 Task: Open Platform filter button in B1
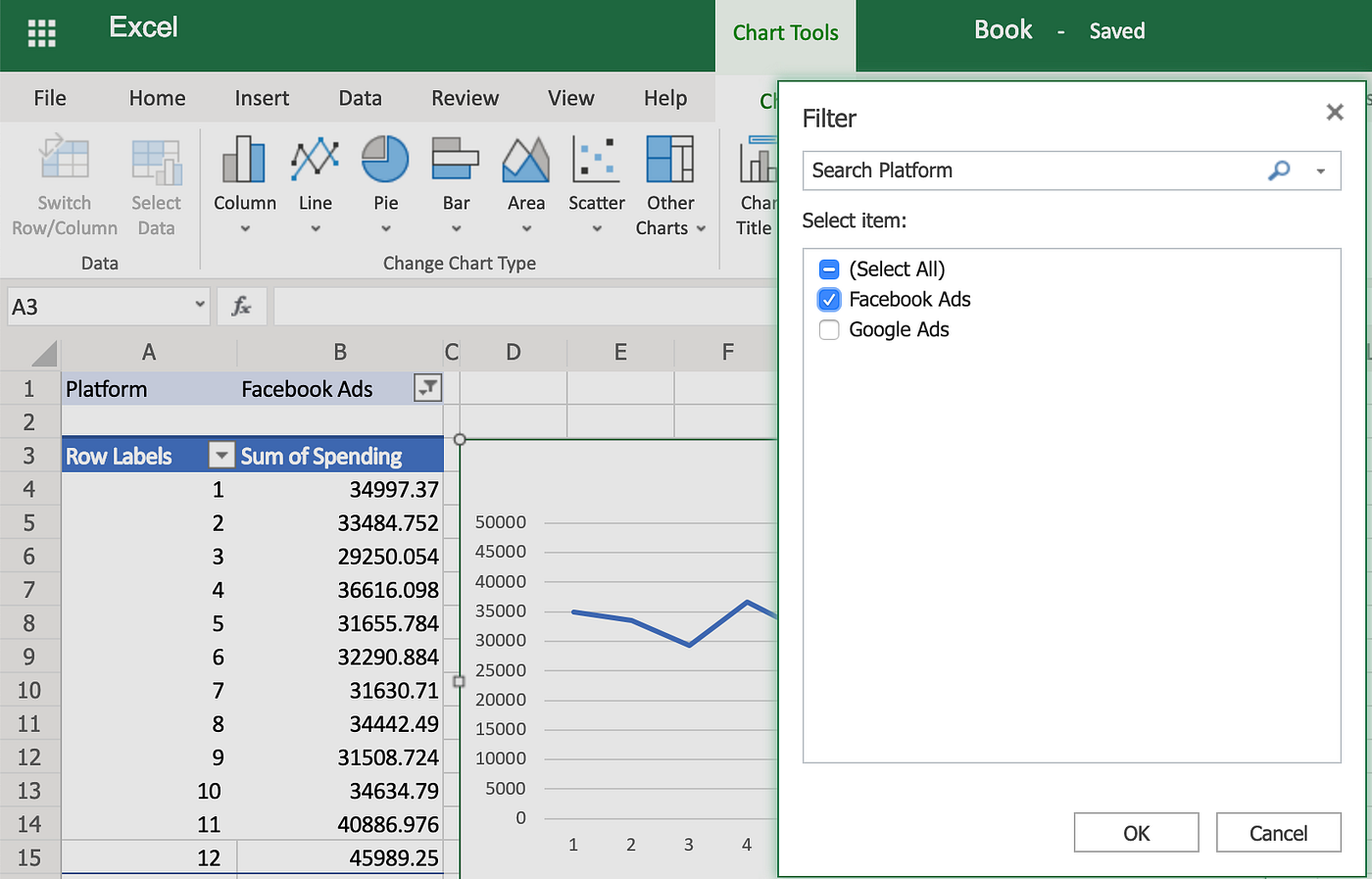pos(428,388)
